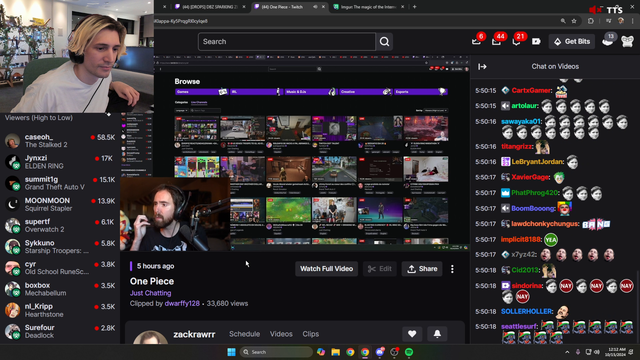Image resolution: width=640 pixels, height=360 pixels.
Task: Open zackrawrr's Schedule tab
Action: [244, 334]
